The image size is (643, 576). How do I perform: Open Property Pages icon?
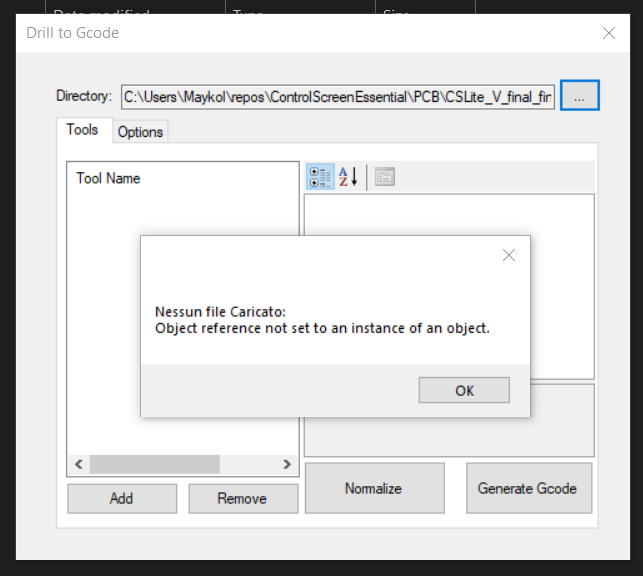point(385,177)
